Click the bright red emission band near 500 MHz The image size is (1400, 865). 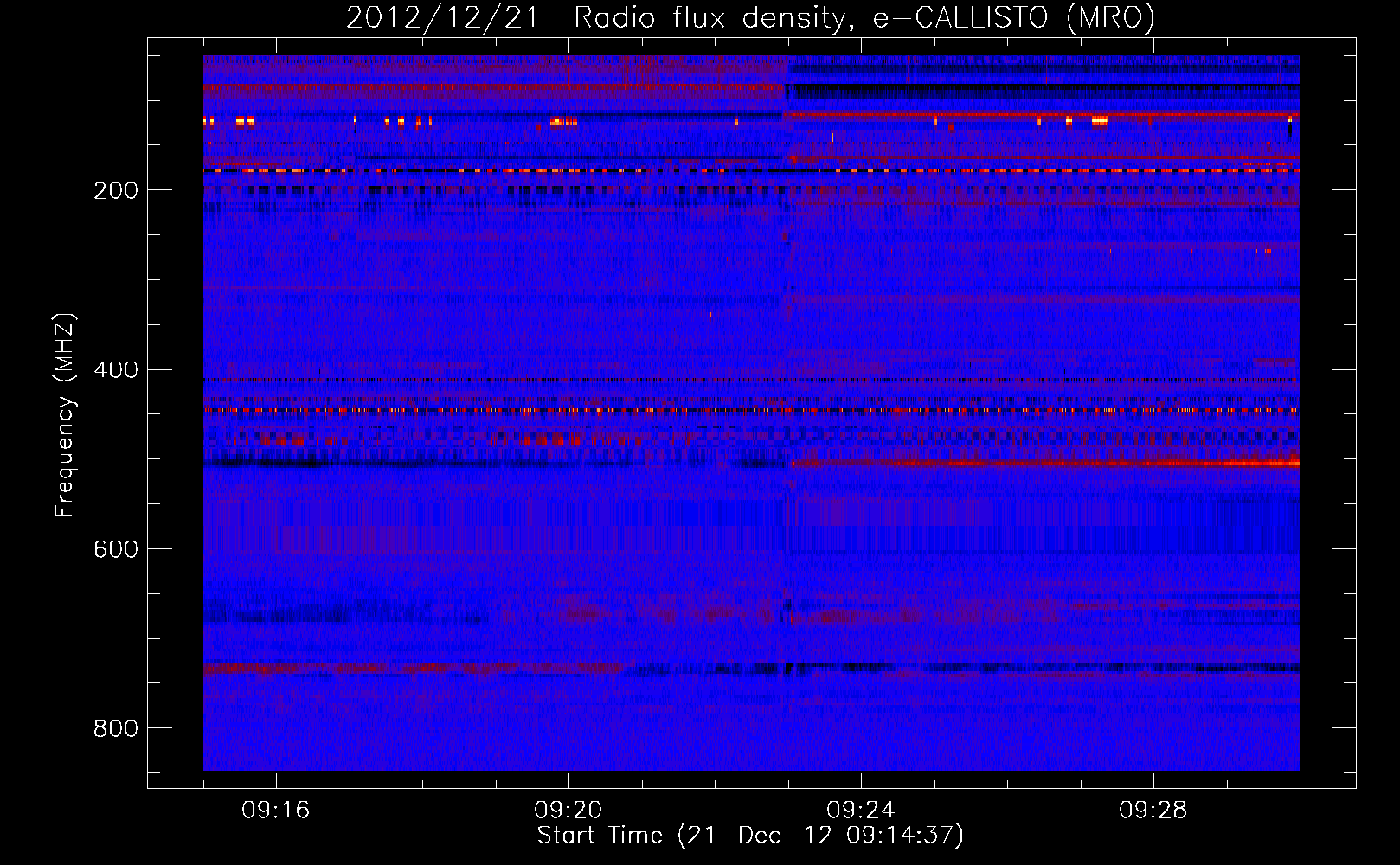coord(1045,464)
